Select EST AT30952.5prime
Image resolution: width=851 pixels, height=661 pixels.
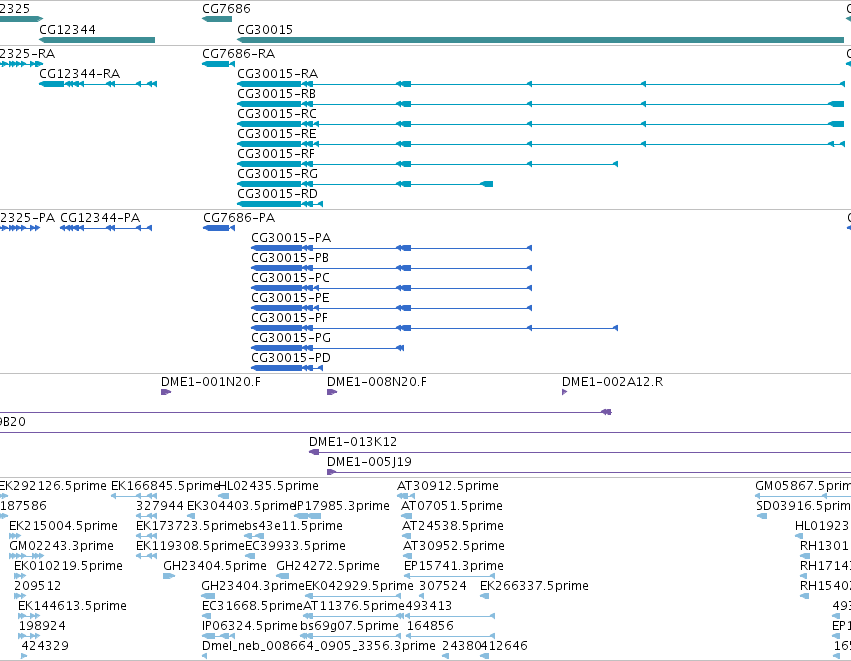[454, 546]
